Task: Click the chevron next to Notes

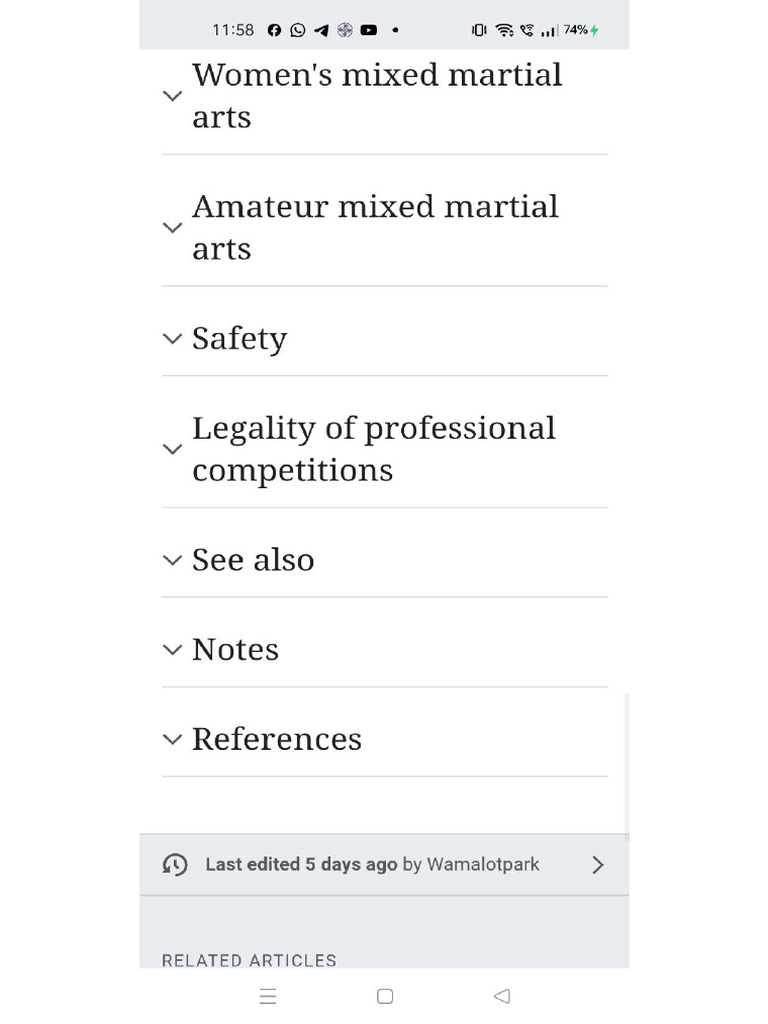Action: (x=172, y=650)
